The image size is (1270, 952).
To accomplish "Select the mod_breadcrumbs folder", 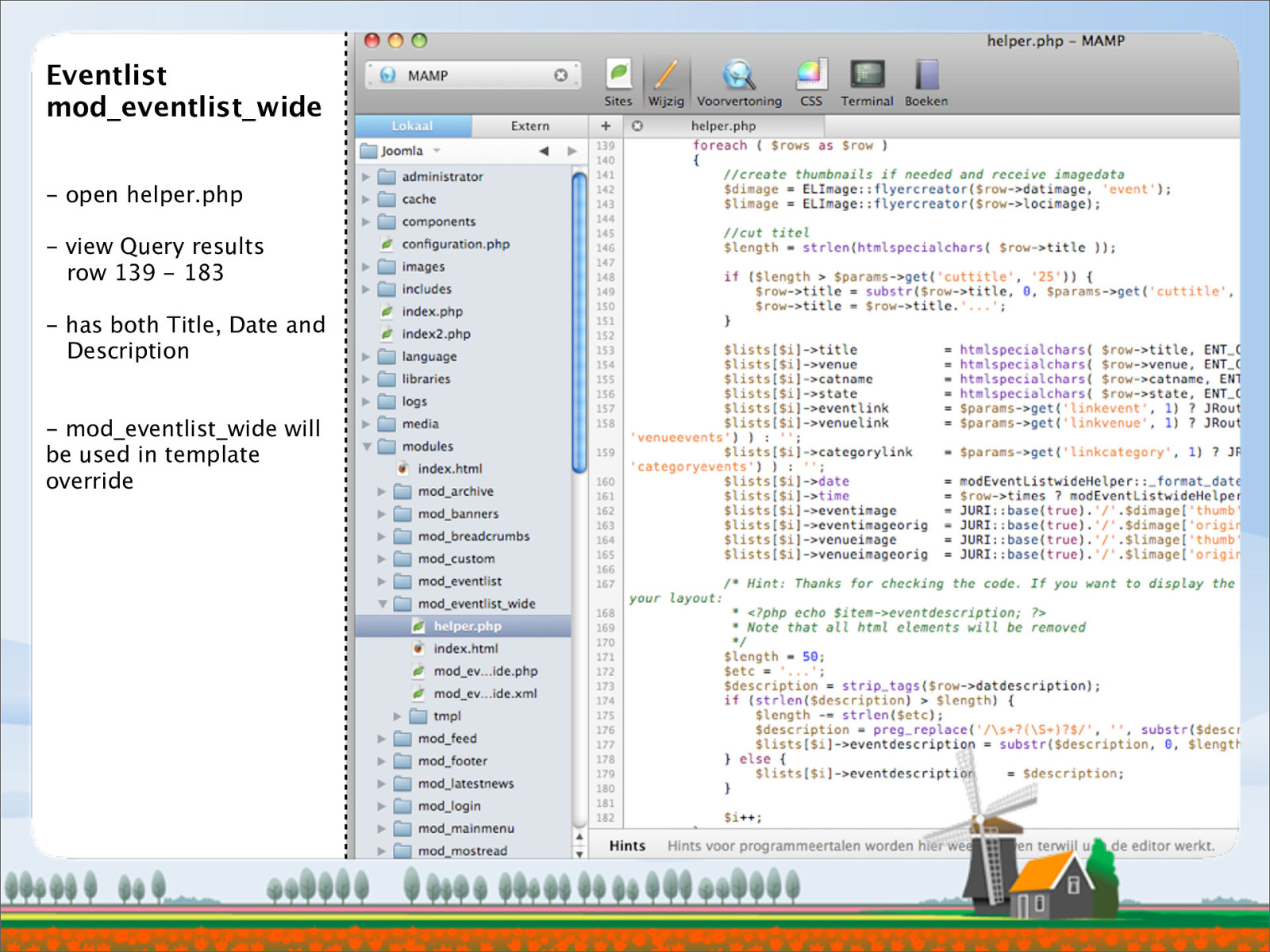I will (463, 536).
